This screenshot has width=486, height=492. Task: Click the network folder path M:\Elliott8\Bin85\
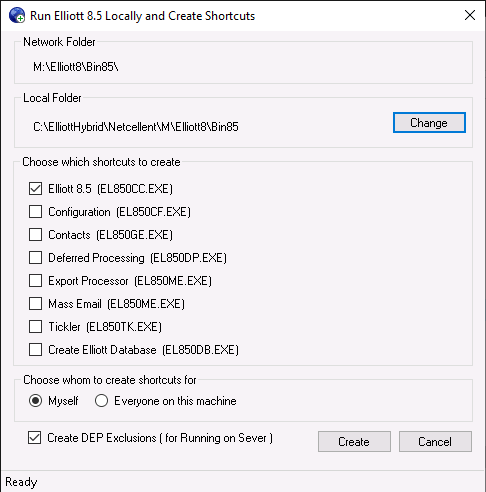click(x=76, y=67)
